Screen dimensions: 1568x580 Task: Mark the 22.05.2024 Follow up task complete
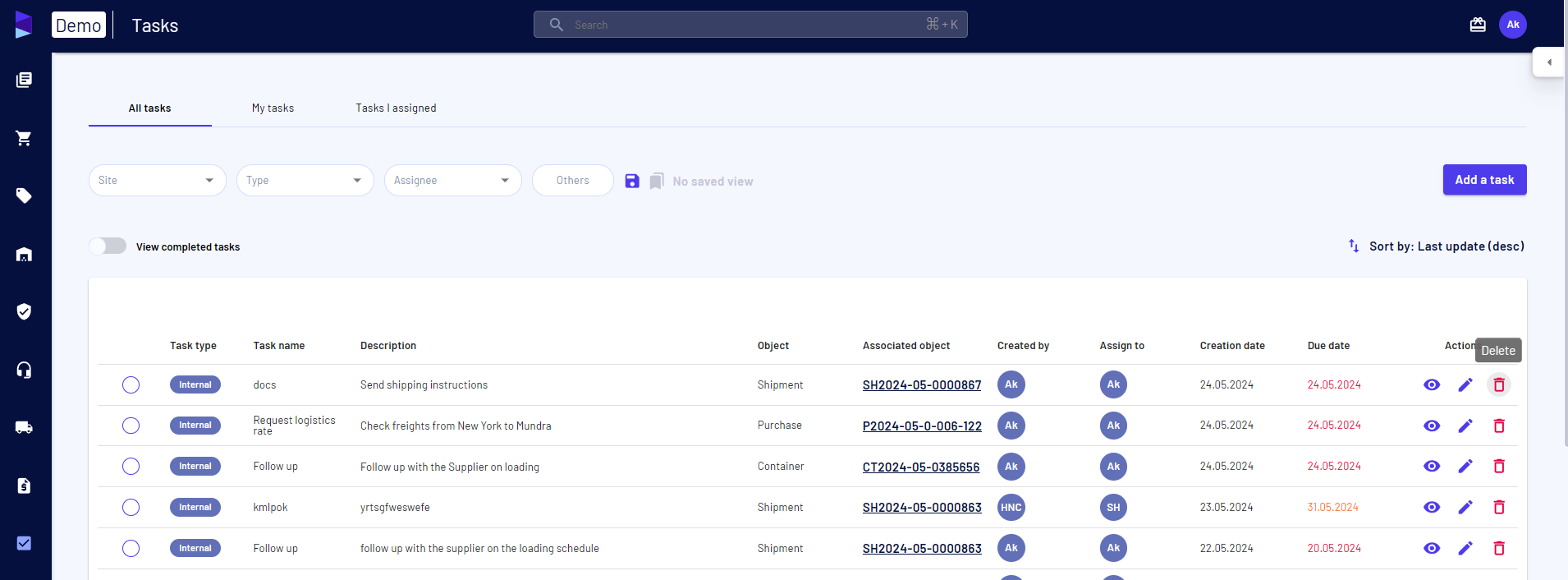point(131,548)
